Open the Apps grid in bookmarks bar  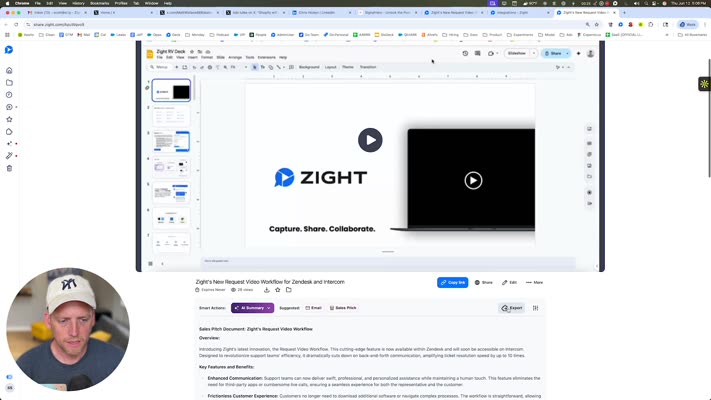click(7, 34)
